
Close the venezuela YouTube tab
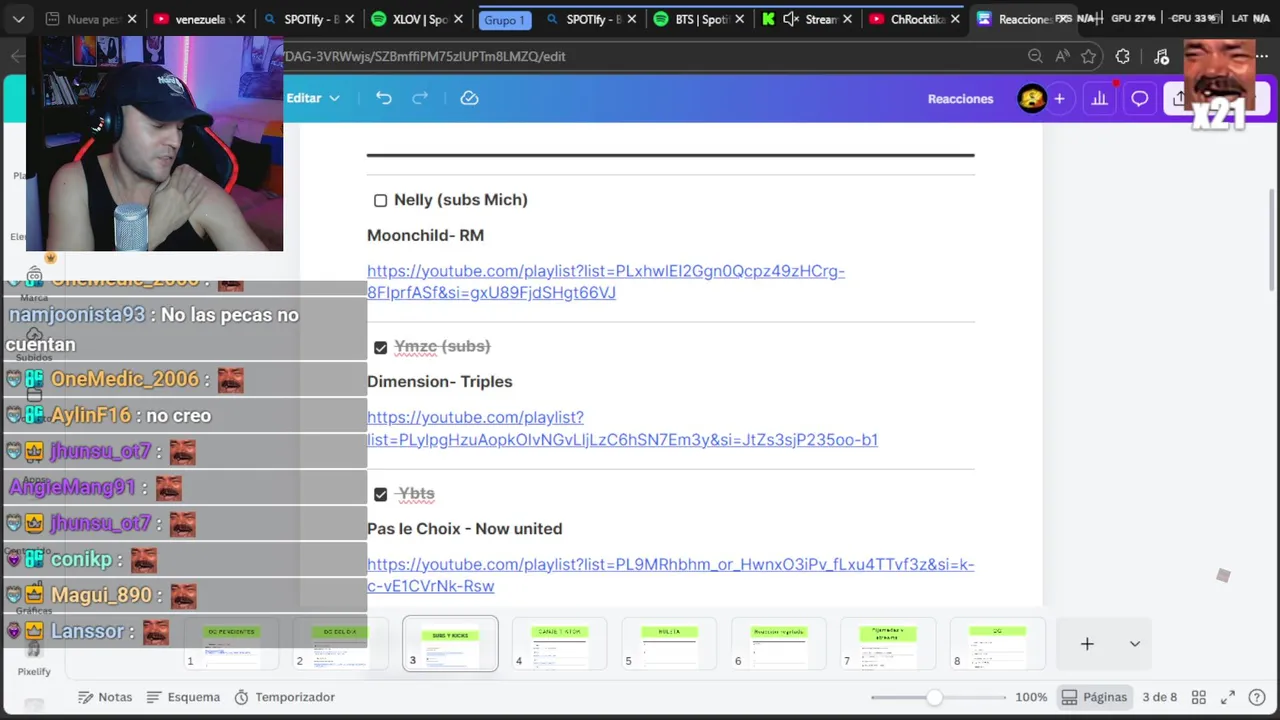(x=241, y=19)
